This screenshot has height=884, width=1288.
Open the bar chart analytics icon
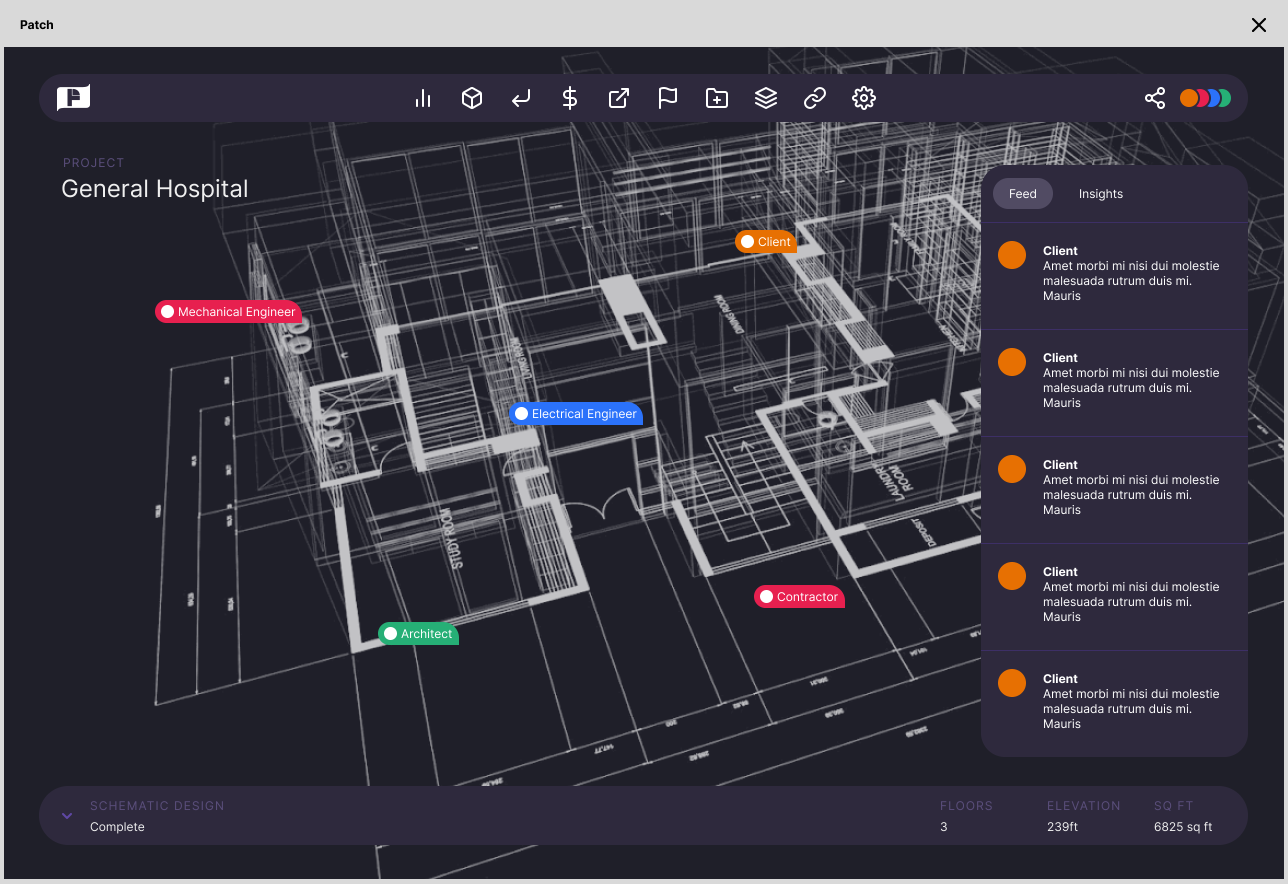coord(423,98)
